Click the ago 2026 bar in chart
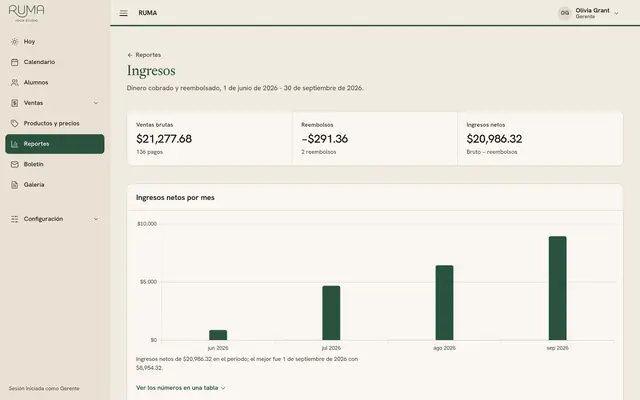The height and width of the screenshot is (400, 640). [x=444, y=303]
